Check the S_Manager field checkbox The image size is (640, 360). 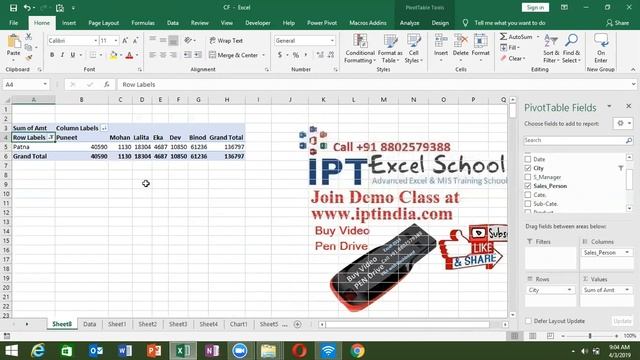point(528,177)
